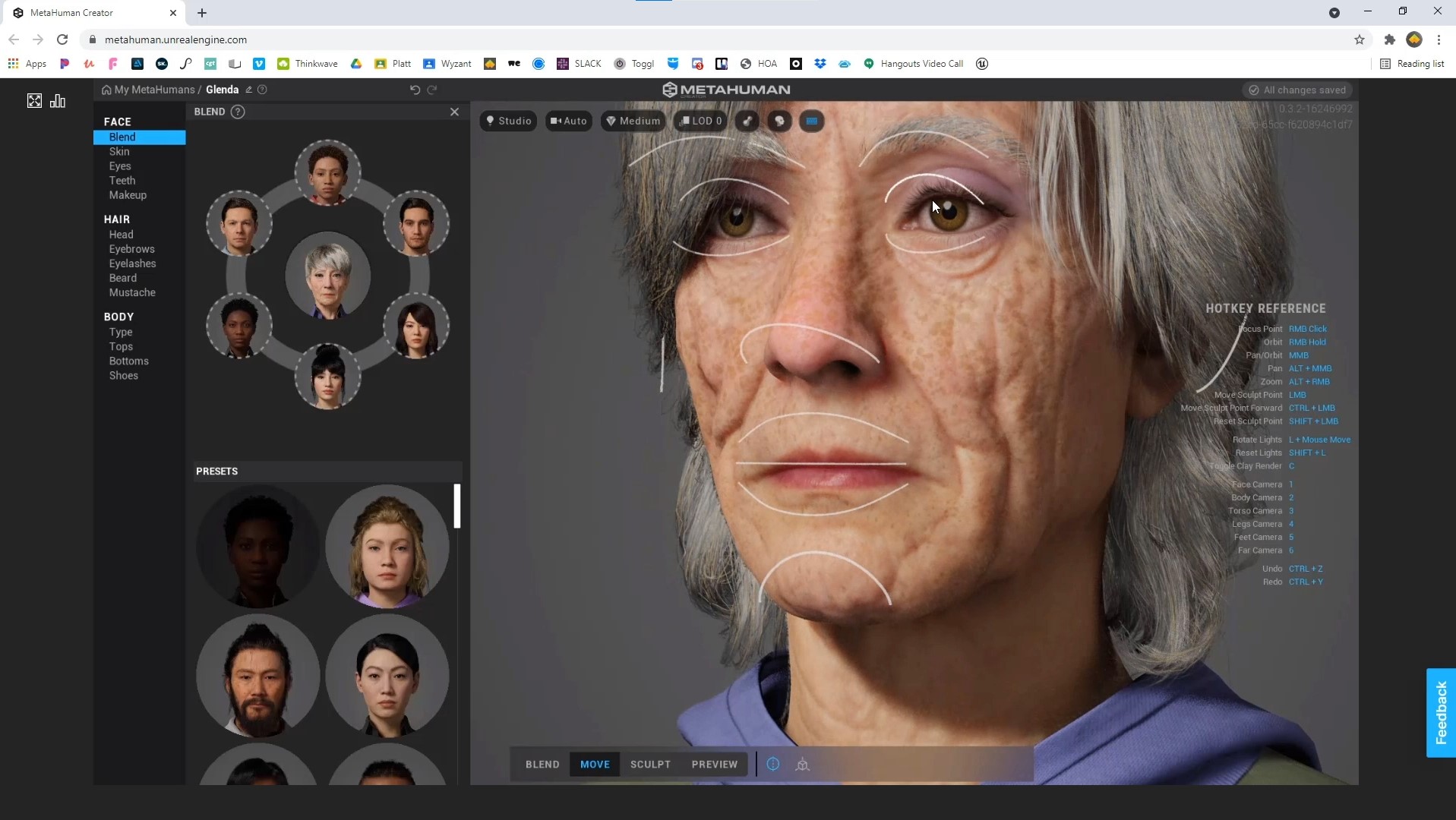Open Eyelashes settings

pyautogui.click(x=132, y=263)
